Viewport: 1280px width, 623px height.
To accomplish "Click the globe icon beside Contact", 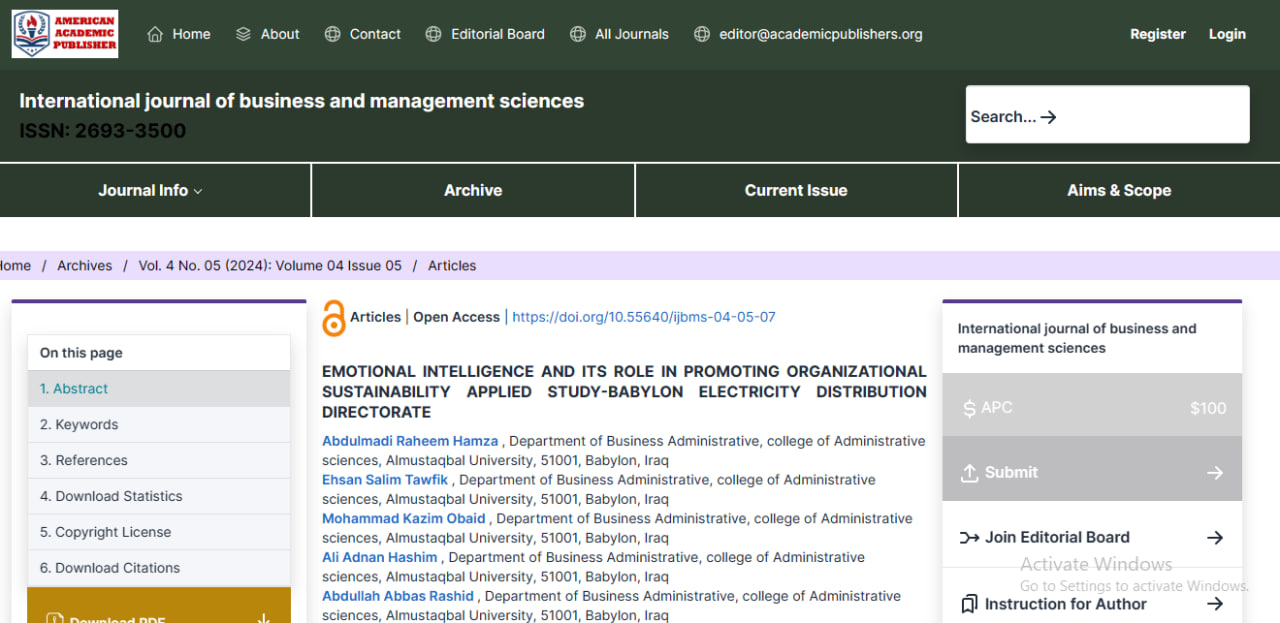I will point(332,34).
